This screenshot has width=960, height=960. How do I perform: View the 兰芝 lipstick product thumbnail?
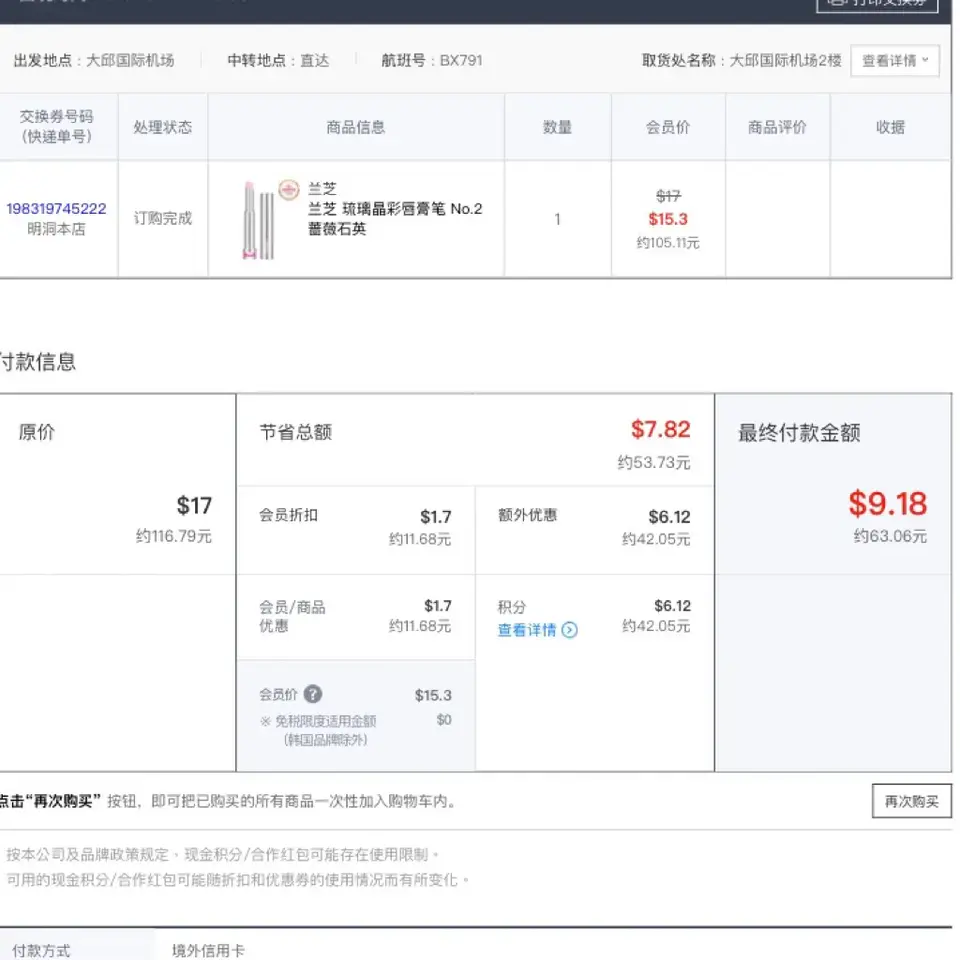point(258,220)
